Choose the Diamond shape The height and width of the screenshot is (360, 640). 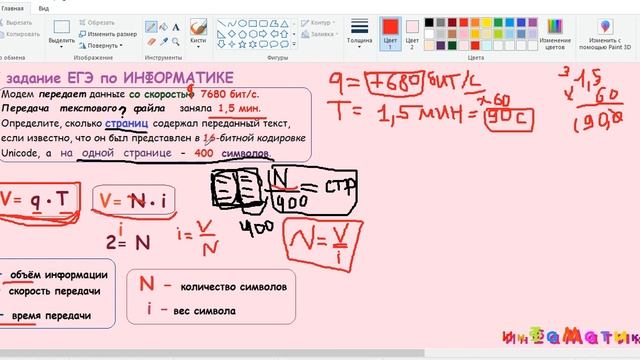[x=232, y=34]
